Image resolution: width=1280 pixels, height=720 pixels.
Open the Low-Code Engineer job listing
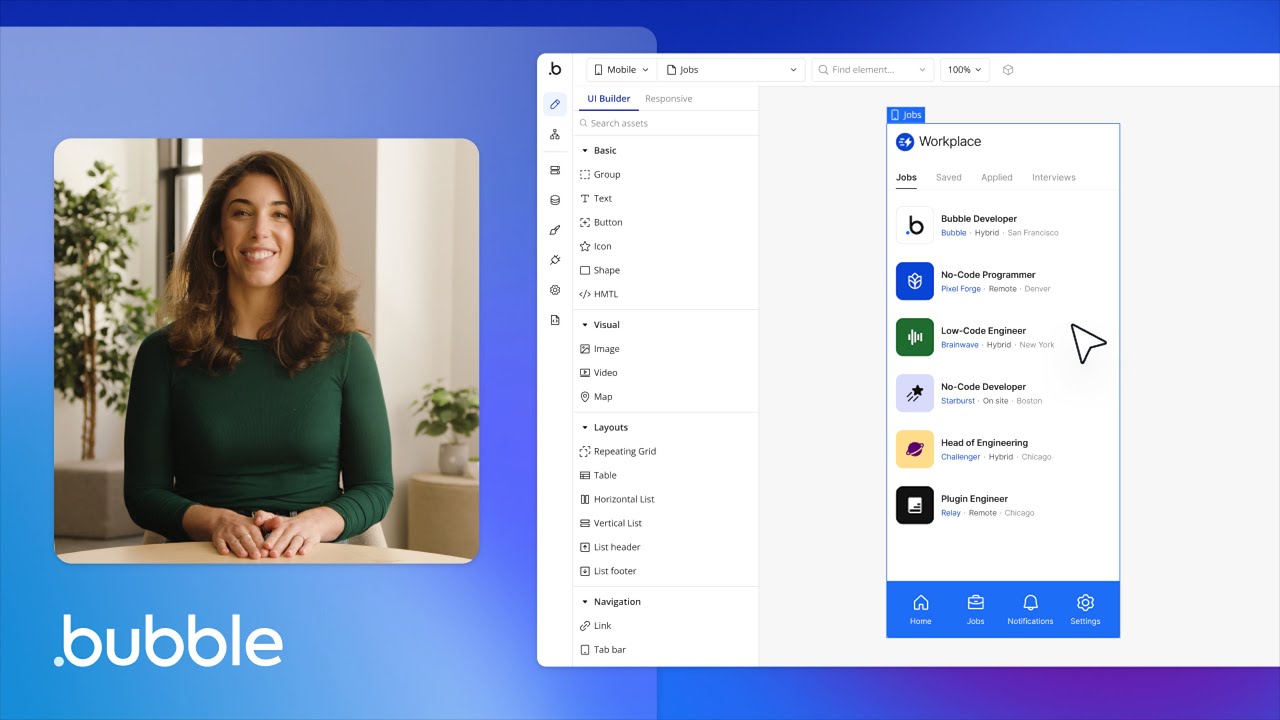point(1003,337)
